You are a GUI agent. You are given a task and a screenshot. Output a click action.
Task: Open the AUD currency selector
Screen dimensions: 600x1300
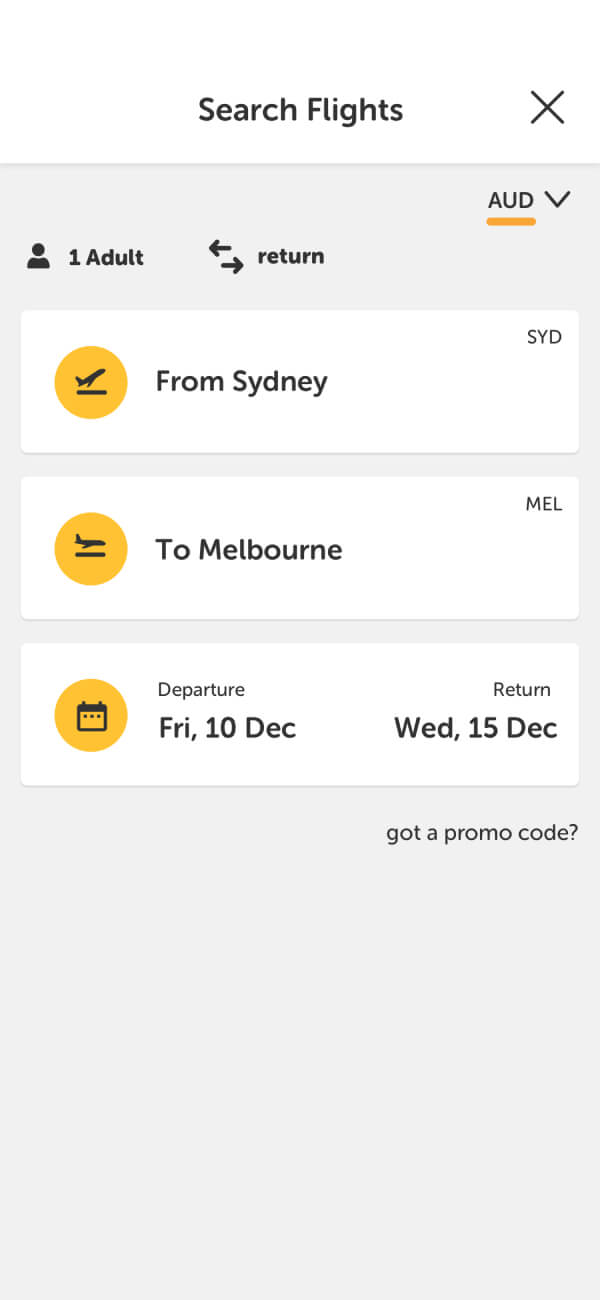pos(511,201)
